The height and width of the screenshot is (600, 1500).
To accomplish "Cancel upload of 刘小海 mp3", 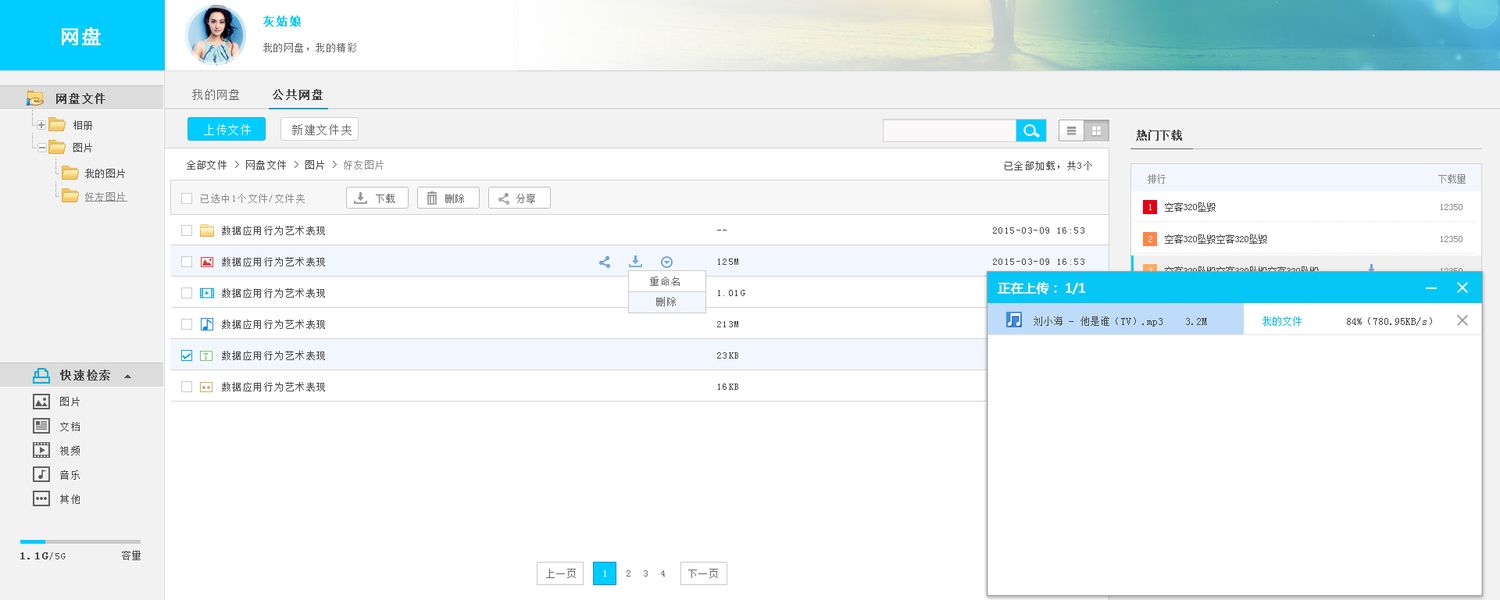I will click(1462, 320).
